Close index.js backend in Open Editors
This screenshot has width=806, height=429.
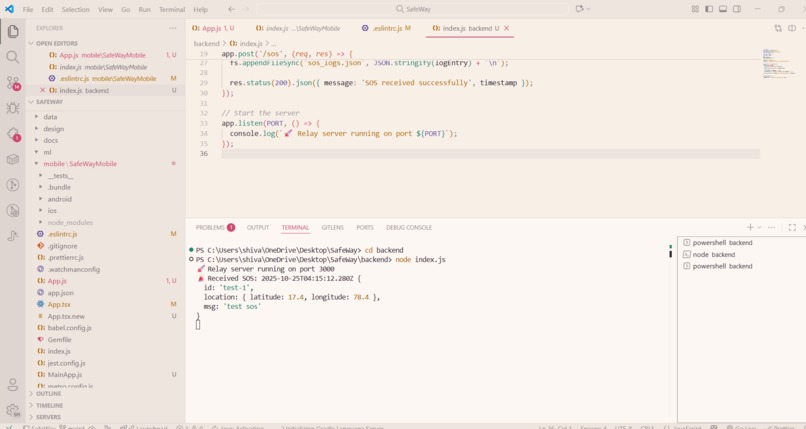(43, 90)
